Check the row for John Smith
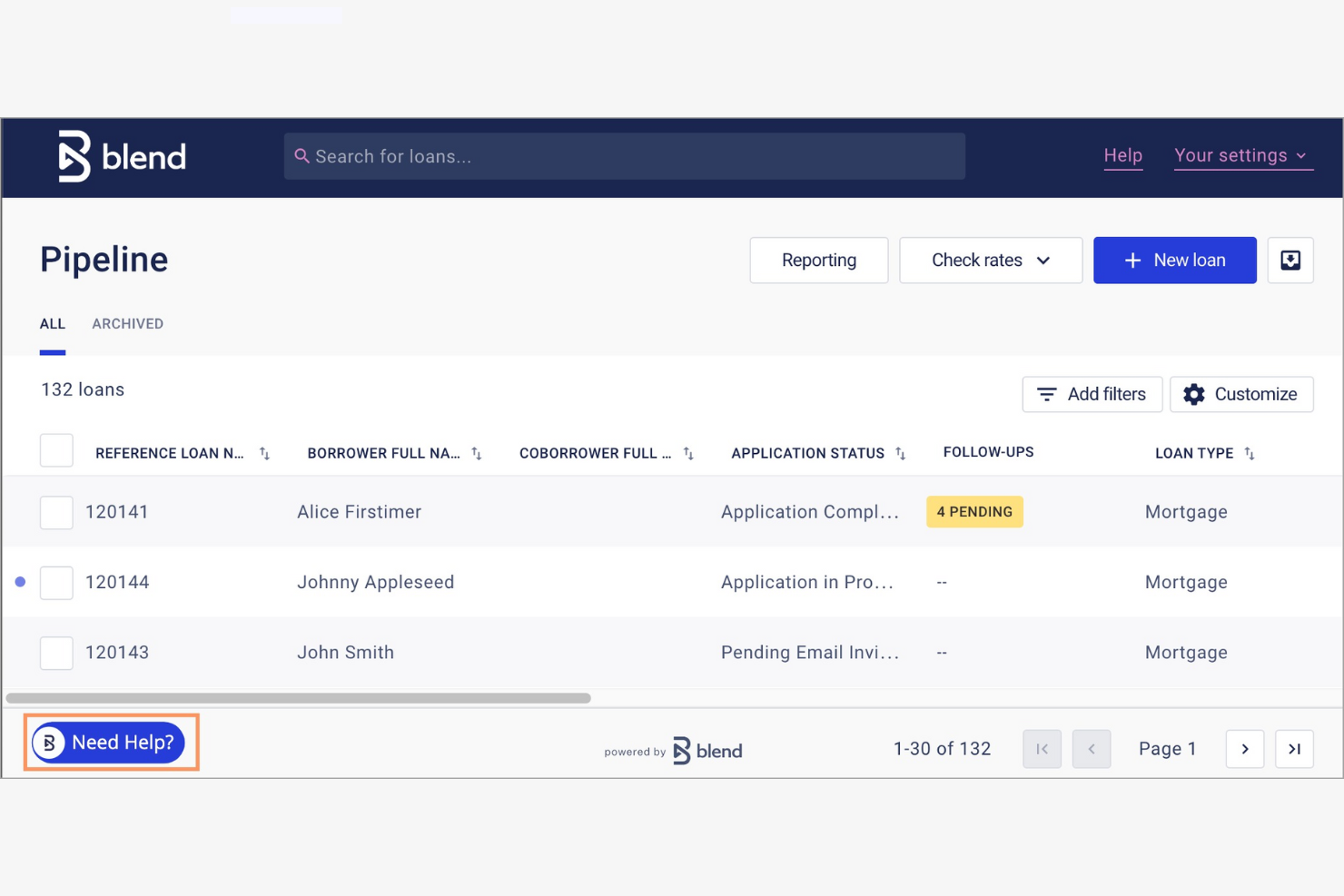Image resolution: width=1344 pixels, height=896 pixels. point(56,653)
